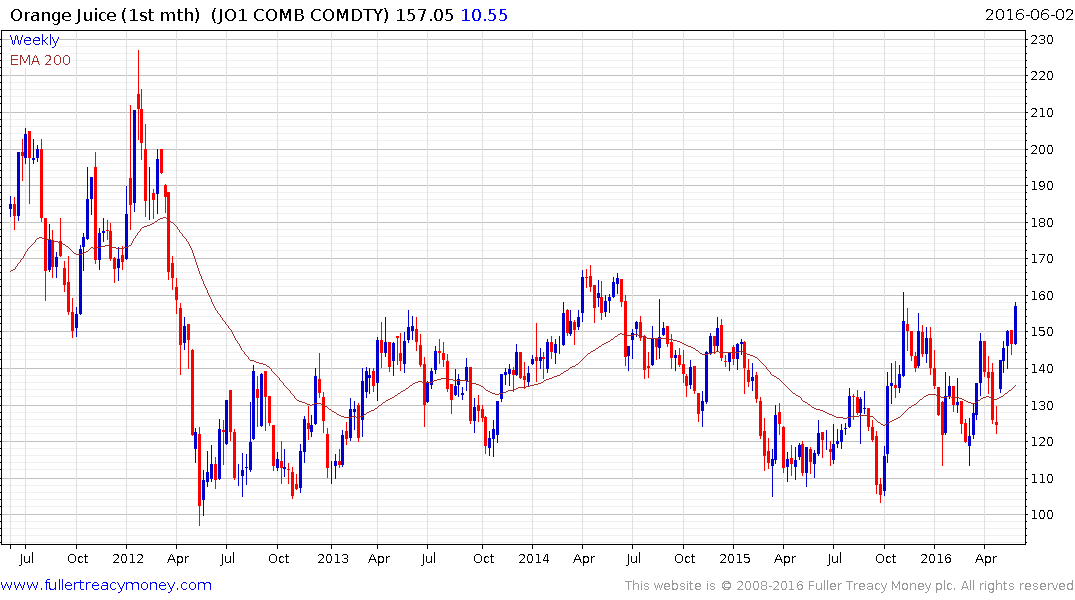Viewport: 1075px width, 600px height.
Task: Click the 210 price axis label
Action: [x=1042, y=112]
